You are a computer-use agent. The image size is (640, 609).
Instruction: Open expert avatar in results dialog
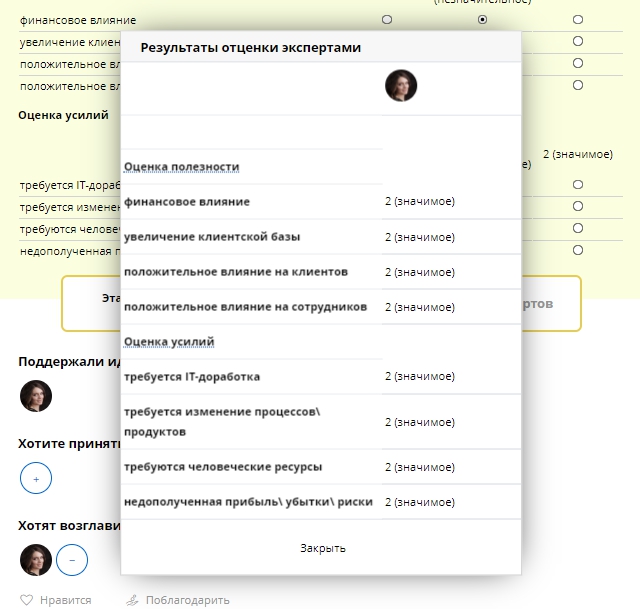[x=401, y=85]
